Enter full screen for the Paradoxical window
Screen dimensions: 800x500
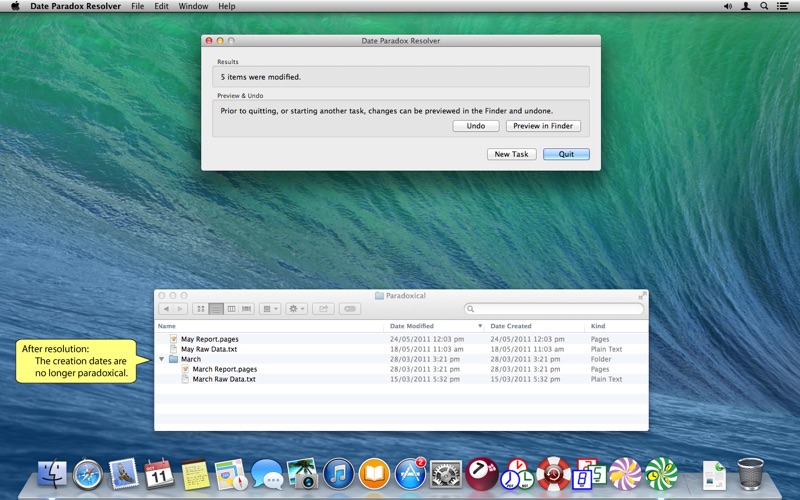(x=642, y=295)
